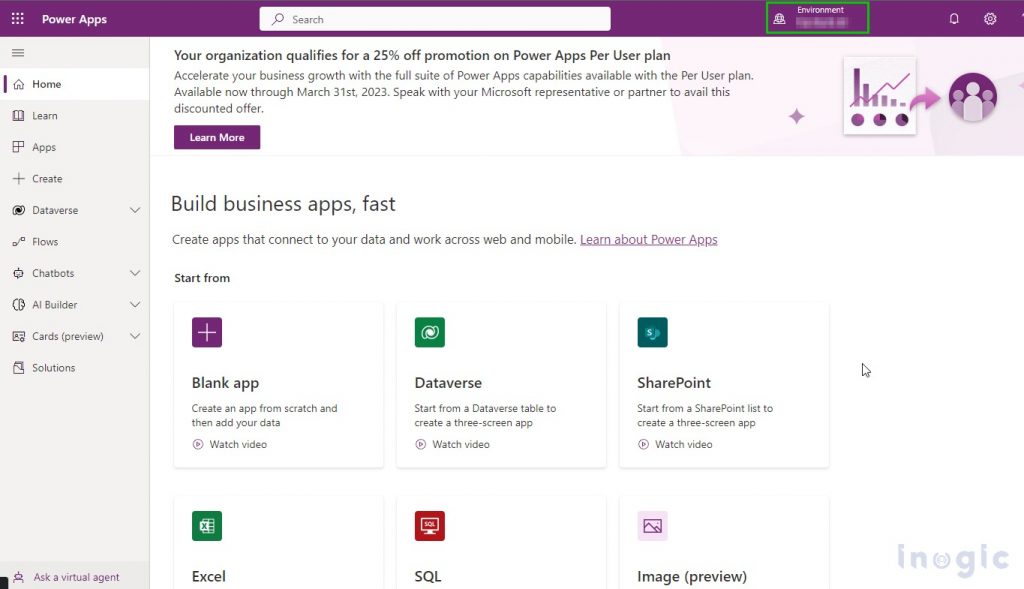Click the Dataverse card green icon
This screenshot has height=589, width=1024.
pyautogui.click(x=430, y=332)
